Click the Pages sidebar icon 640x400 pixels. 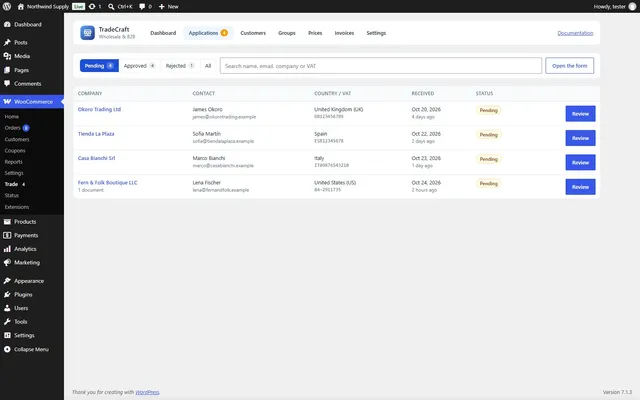[x=7, y=70]
